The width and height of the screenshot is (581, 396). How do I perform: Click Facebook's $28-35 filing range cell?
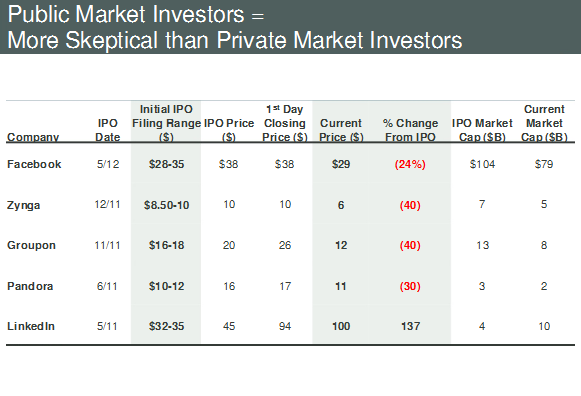[166, 164]
